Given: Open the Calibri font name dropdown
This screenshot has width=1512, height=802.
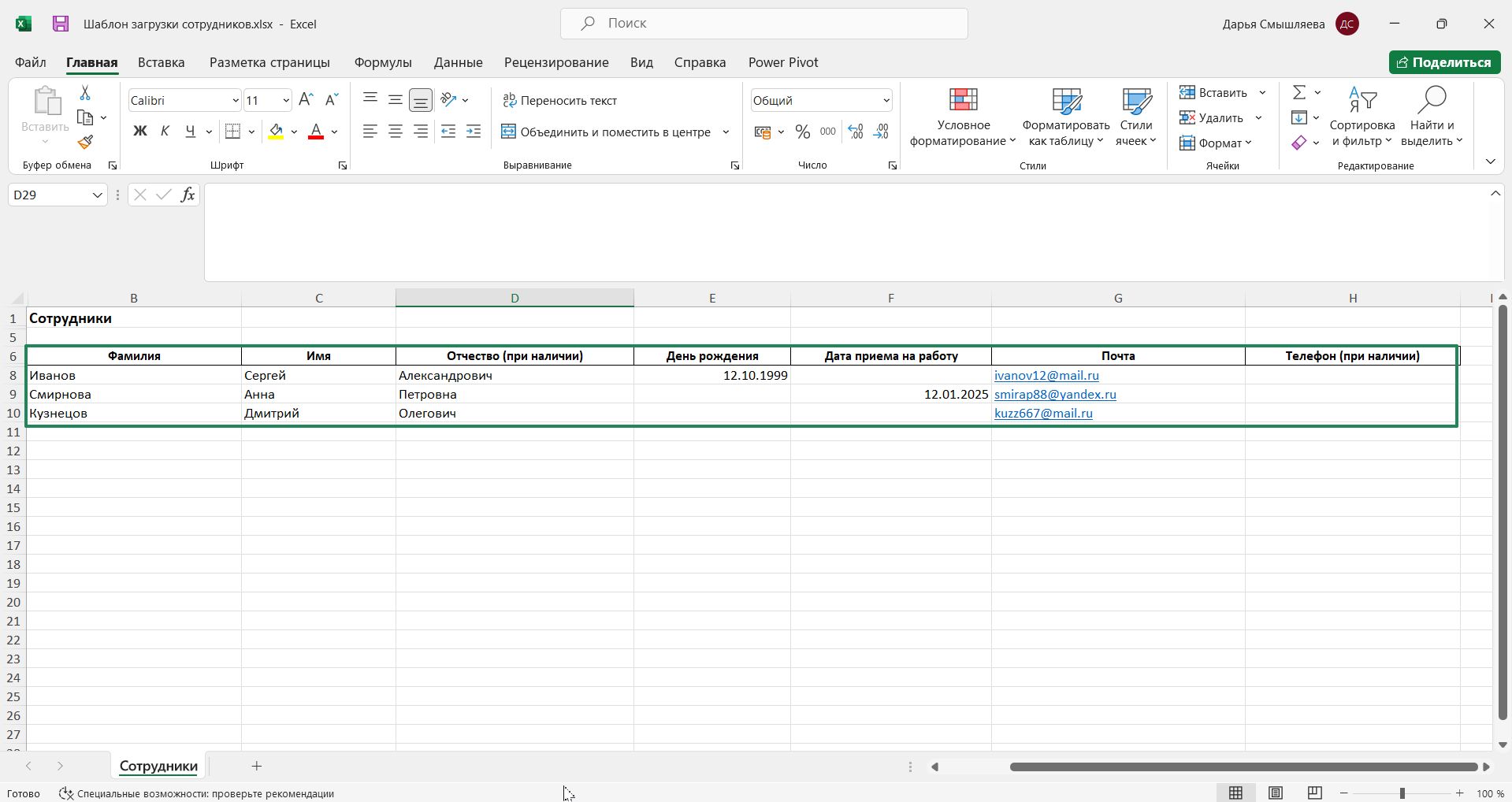Looking at the screenshot, I should coord(235,101).
